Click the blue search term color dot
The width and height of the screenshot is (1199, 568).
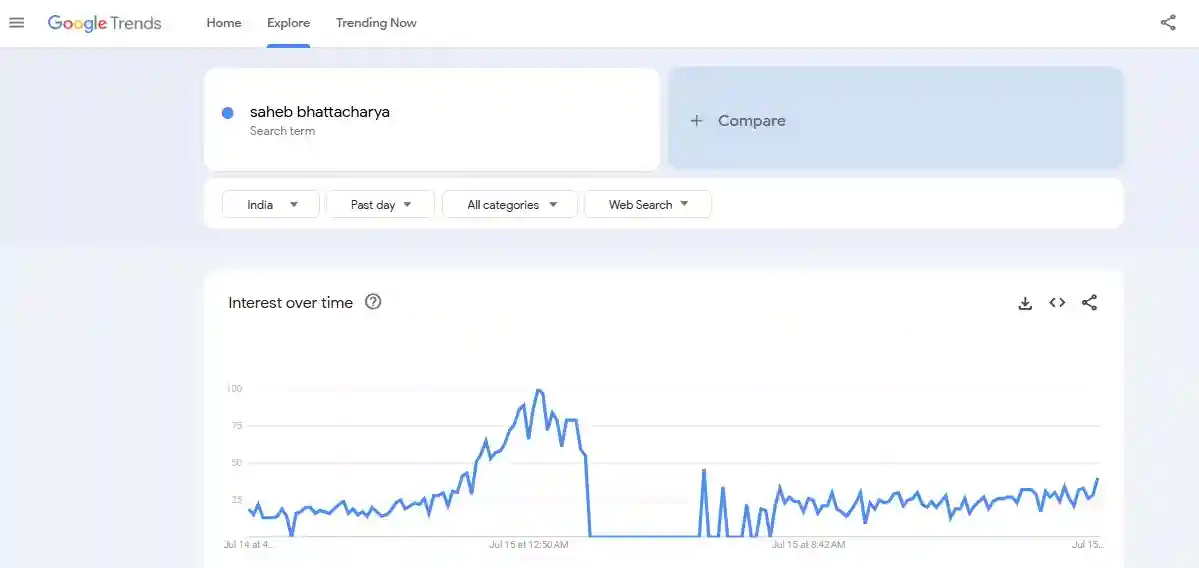point(228,113)
